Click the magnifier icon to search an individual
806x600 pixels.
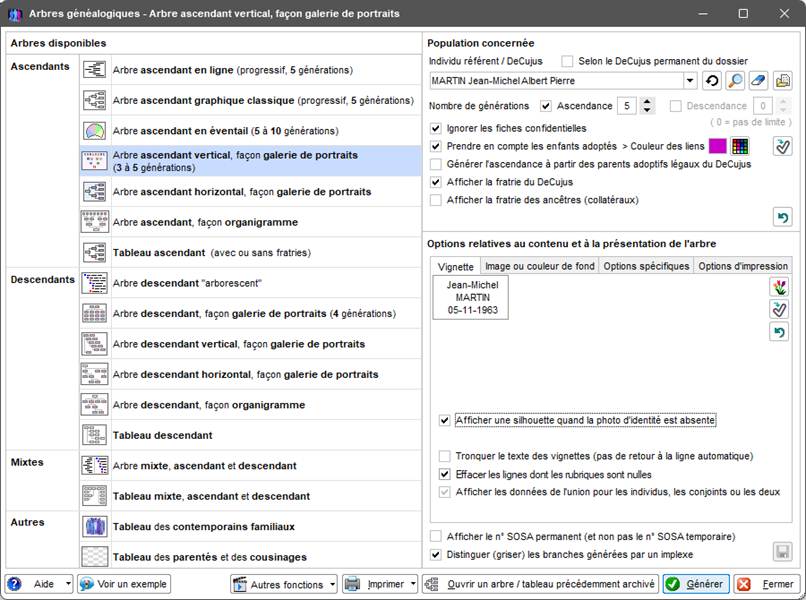[735, 81]
